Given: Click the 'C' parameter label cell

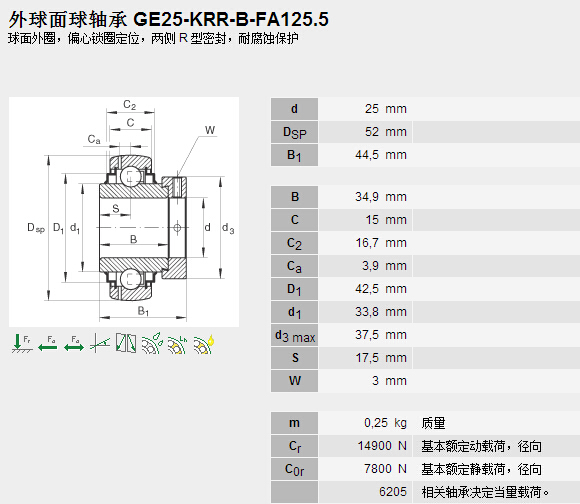Looking at the screenshot, I should pos(294,220).
